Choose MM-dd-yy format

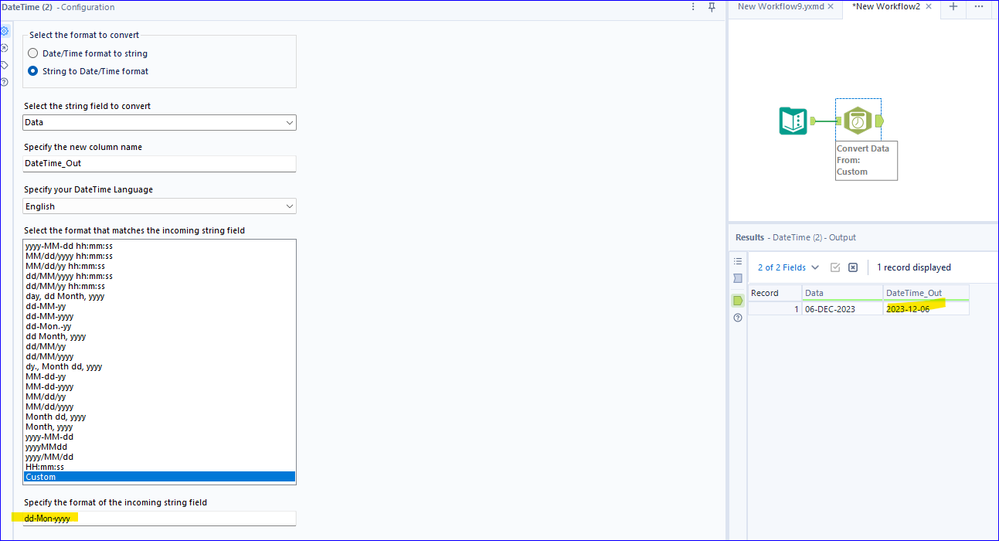coord(159,377)
